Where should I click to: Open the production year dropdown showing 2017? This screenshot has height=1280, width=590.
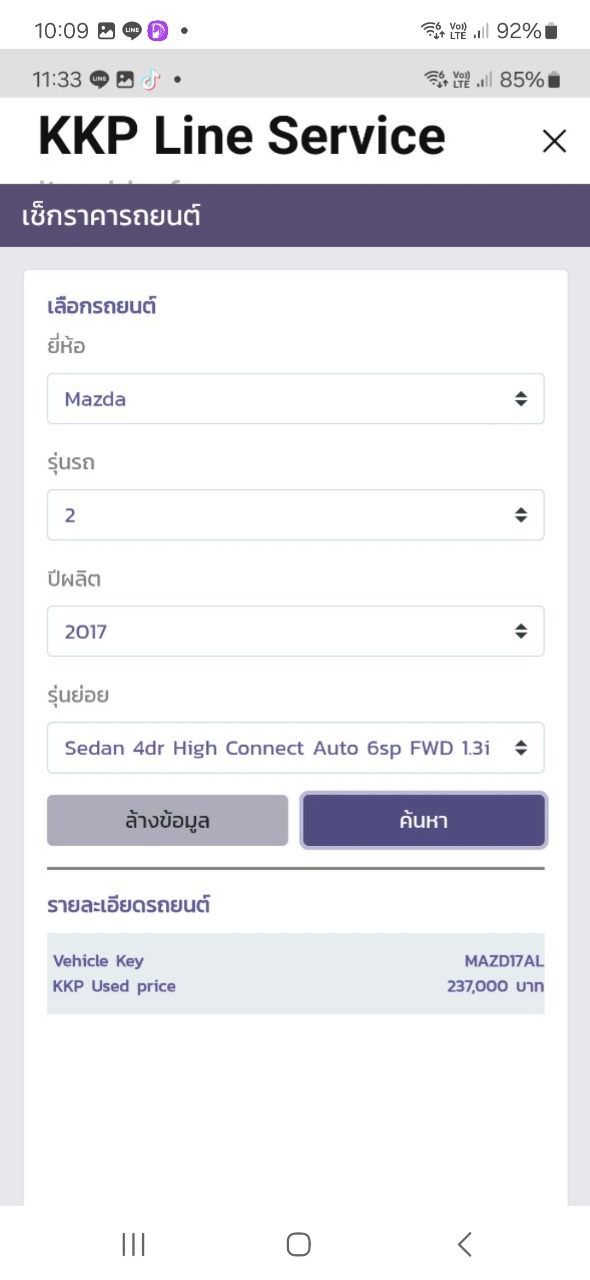296,631
